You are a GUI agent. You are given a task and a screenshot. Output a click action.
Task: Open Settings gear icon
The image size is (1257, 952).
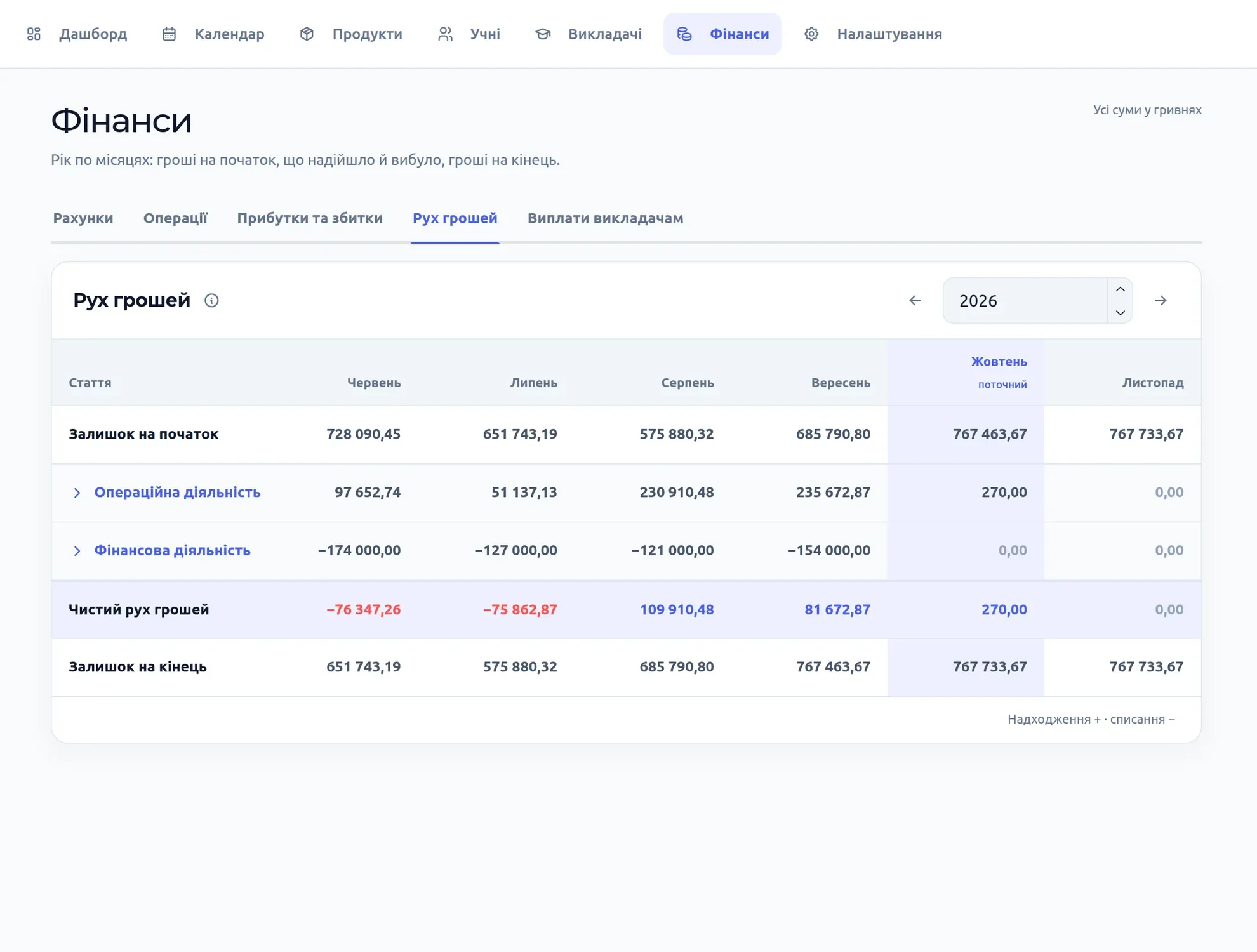pos(811,34)
